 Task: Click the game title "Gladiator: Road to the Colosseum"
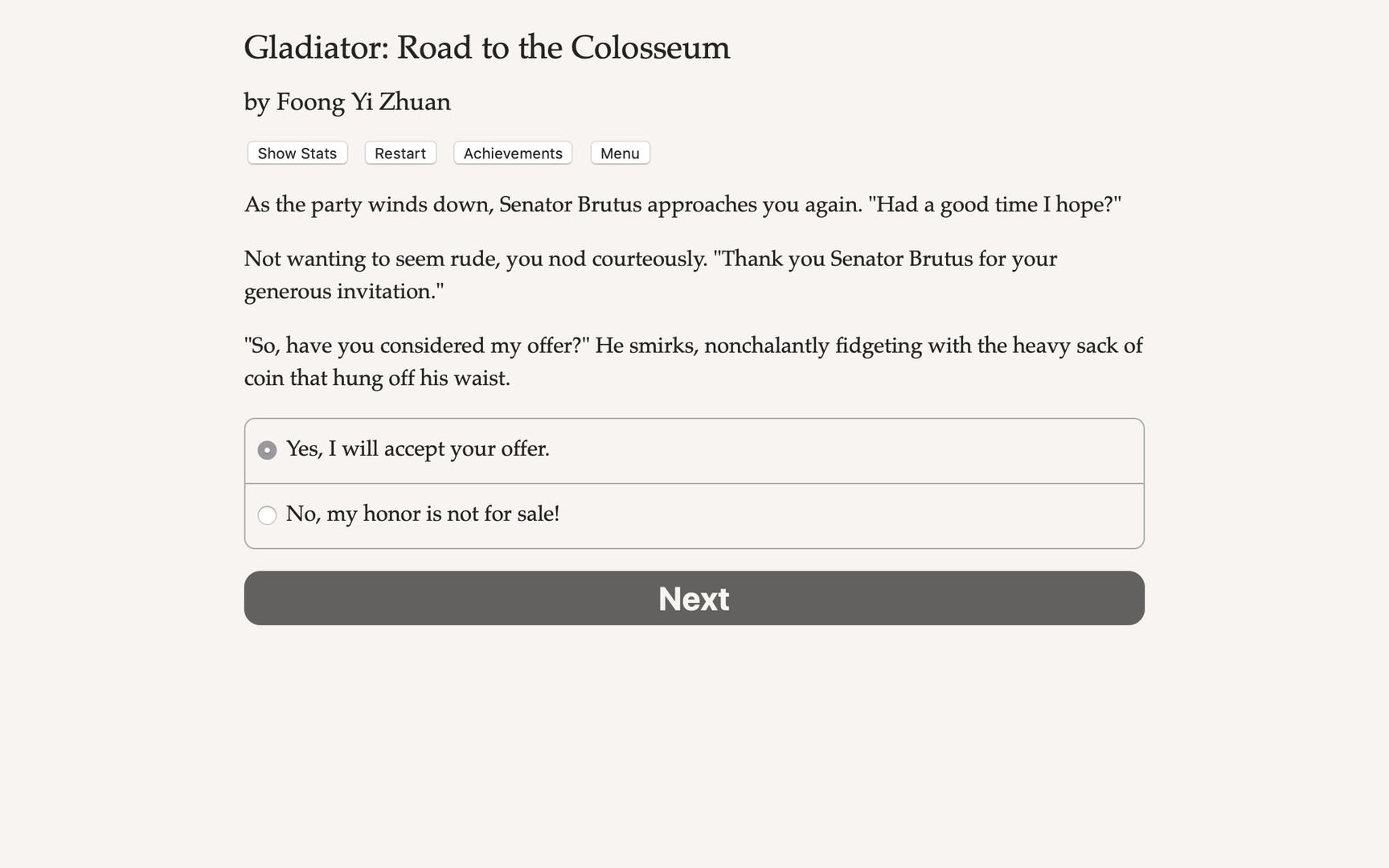tap(486, 47)
